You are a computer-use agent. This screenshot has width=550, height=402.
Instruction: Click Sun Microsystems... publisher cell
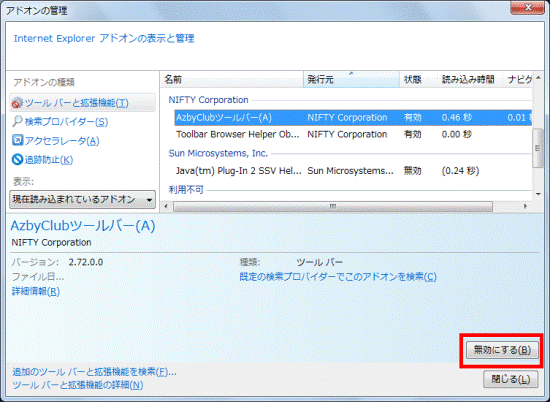350,171
